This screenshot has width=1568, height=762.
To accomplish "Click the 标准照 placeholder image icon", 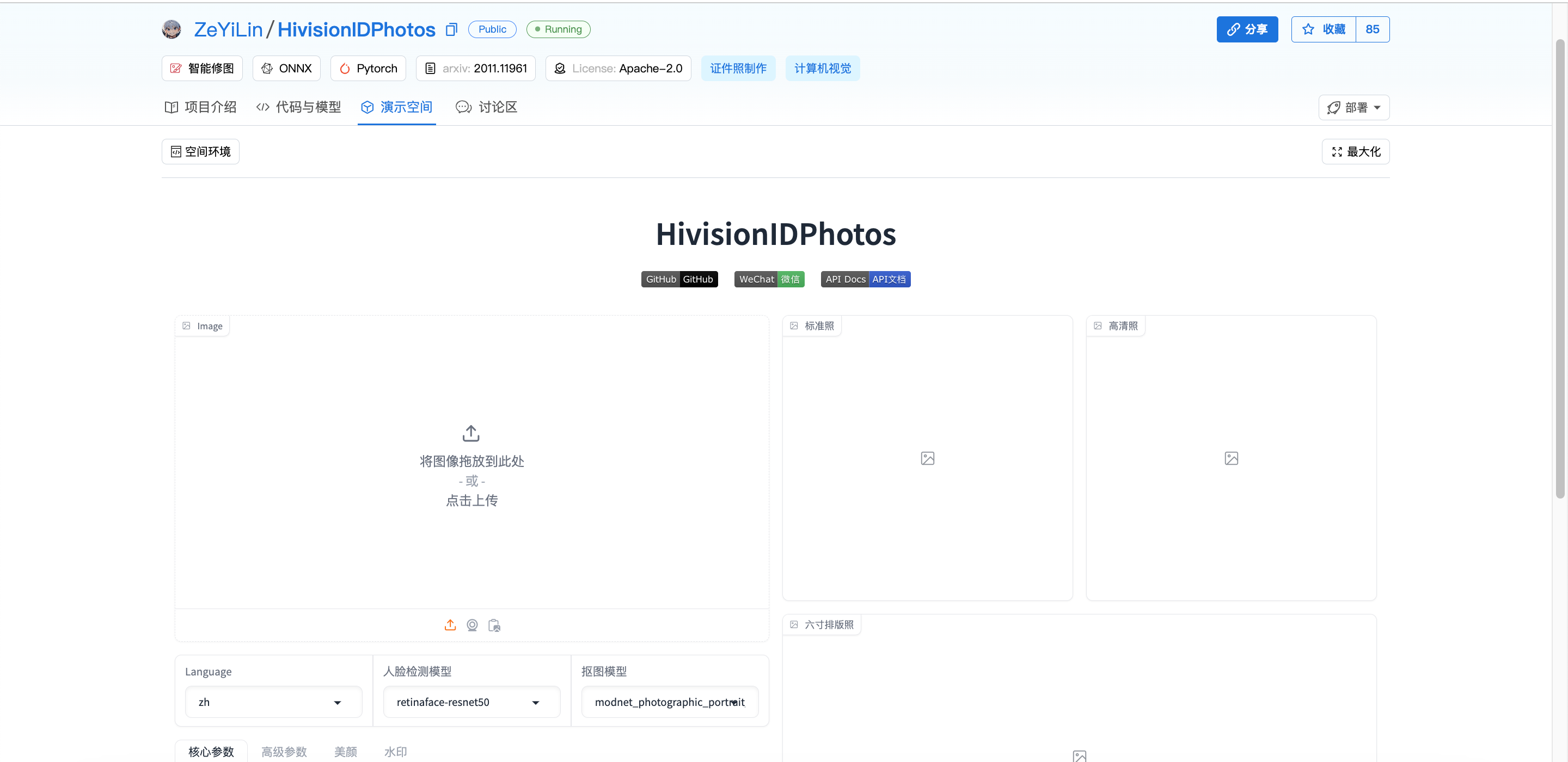I will (927, 458).
